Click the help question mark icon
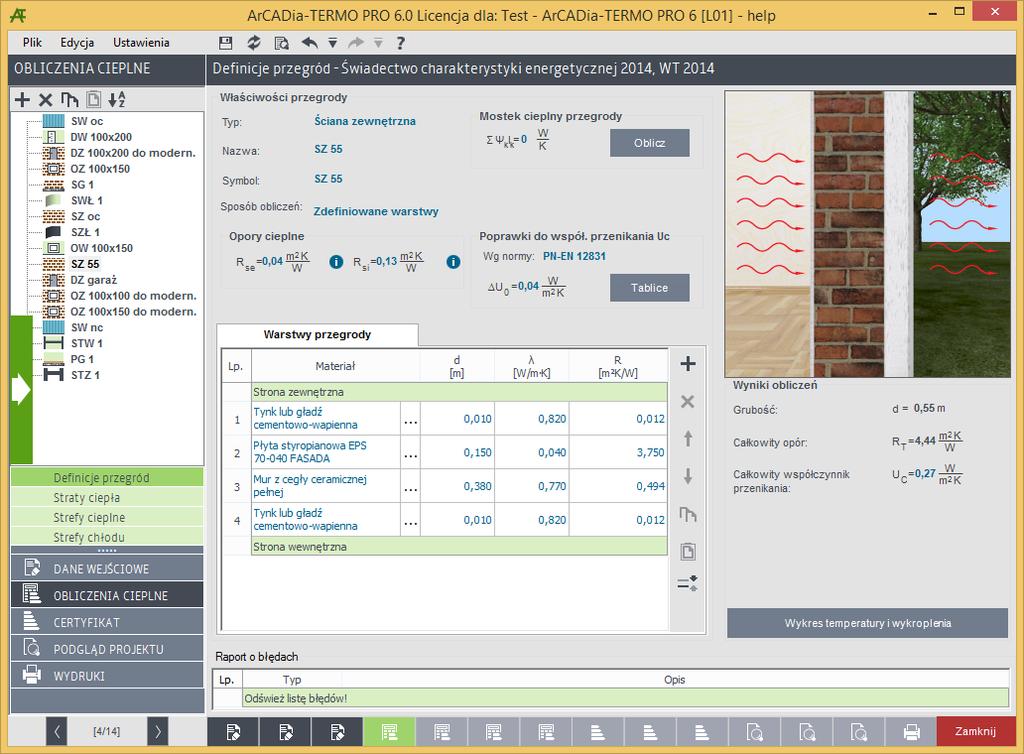This screenshot has width=1024, height=754. coord(400,43)
